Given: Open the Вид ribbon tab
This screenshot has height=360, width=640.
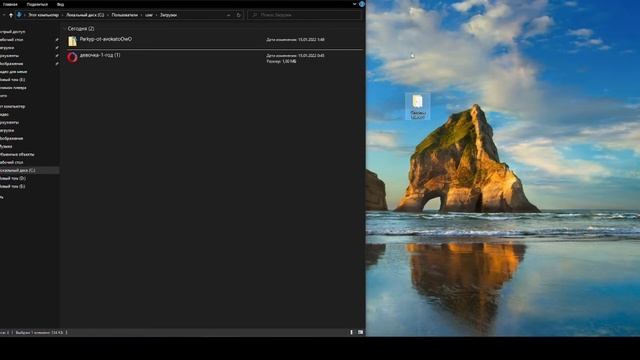Looking at the screenshot, I should (60, 4).
